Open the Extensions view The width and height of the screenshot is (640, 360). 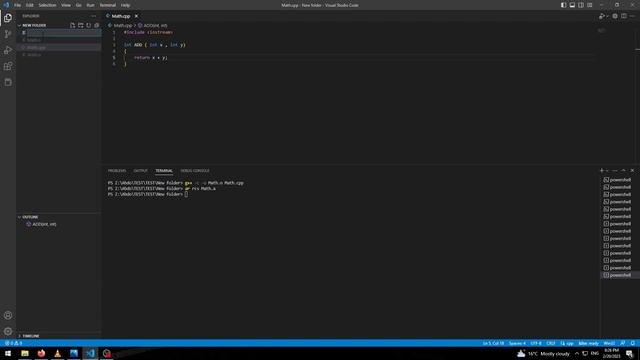[x=8, y=66]
